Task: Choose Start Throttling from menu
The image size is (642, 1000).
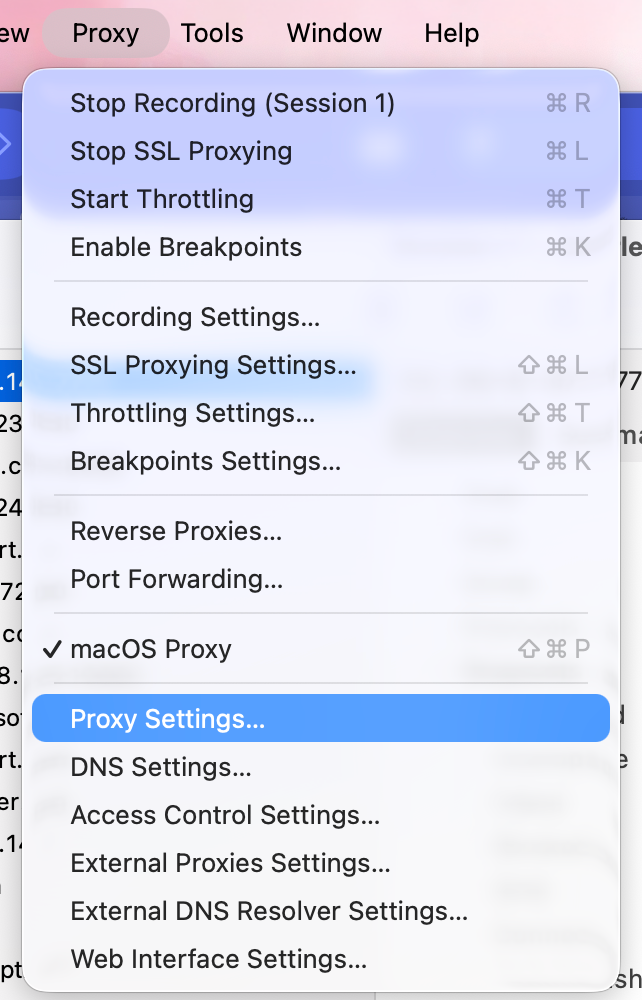Action: (x=160, y=199)
